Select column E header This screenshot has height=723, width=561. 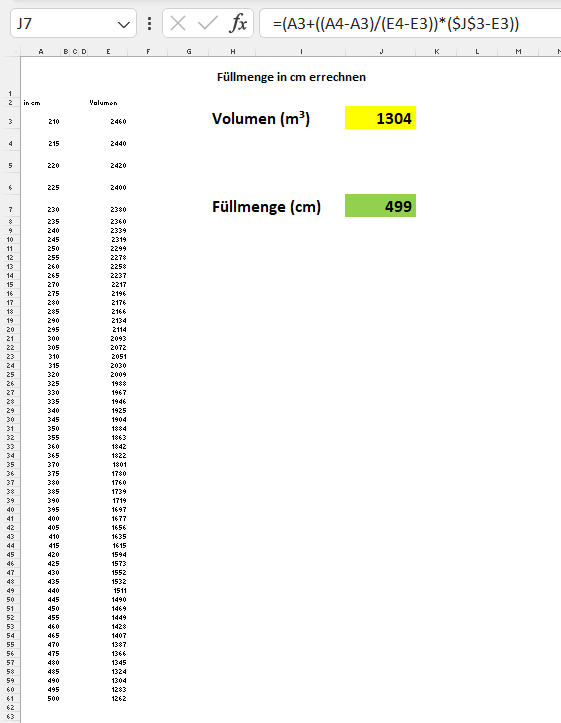(x=108, y=52)
